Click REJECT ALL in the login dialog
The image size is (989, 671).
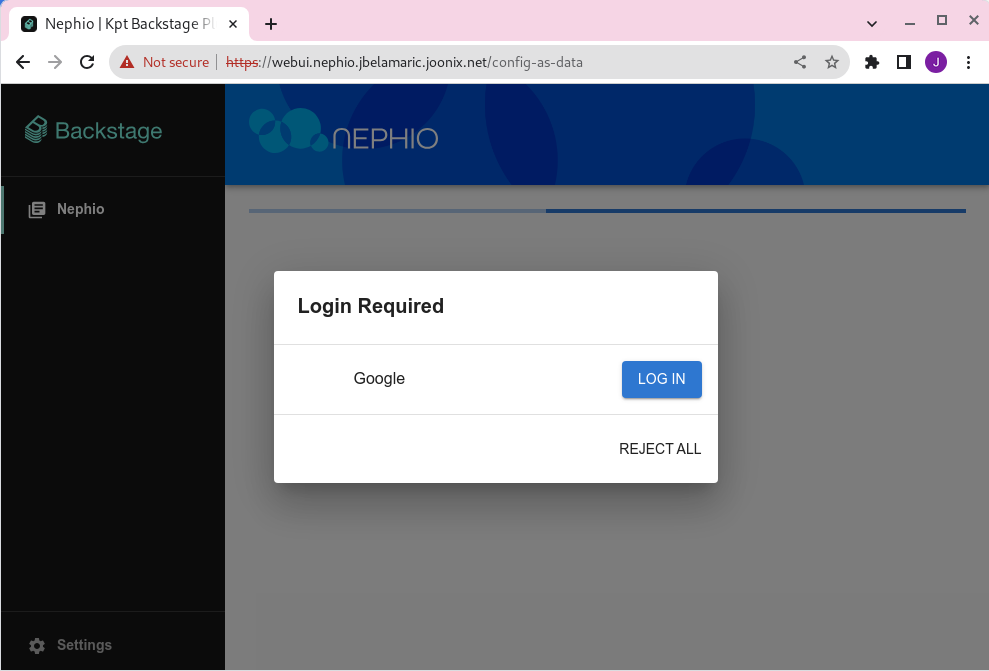pos(659,448)
